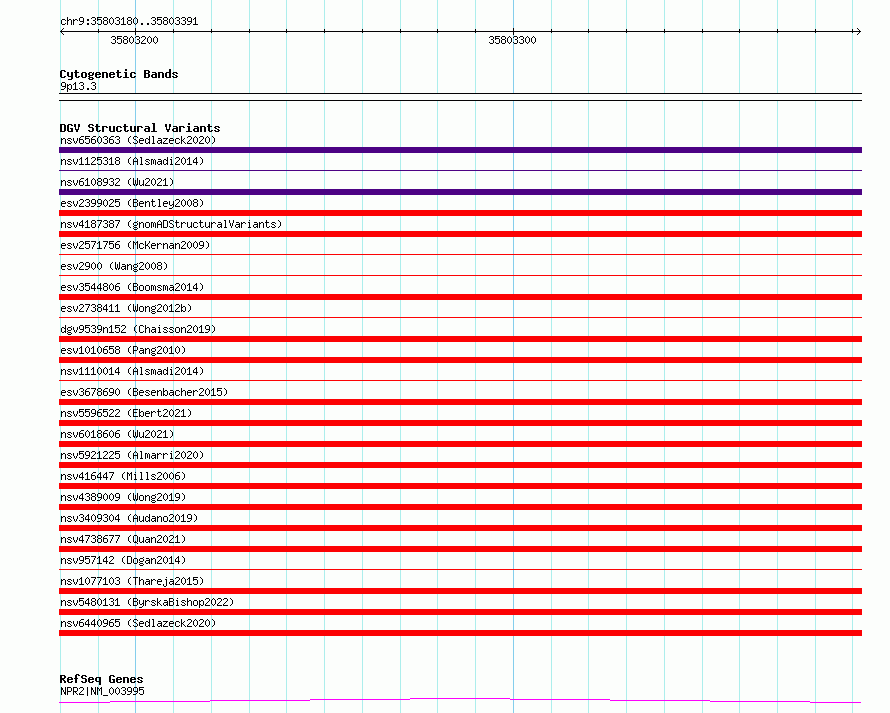Click the esv1010658 (Pang2010) label
The image size is (890, 713).
[x=123, y=350]
